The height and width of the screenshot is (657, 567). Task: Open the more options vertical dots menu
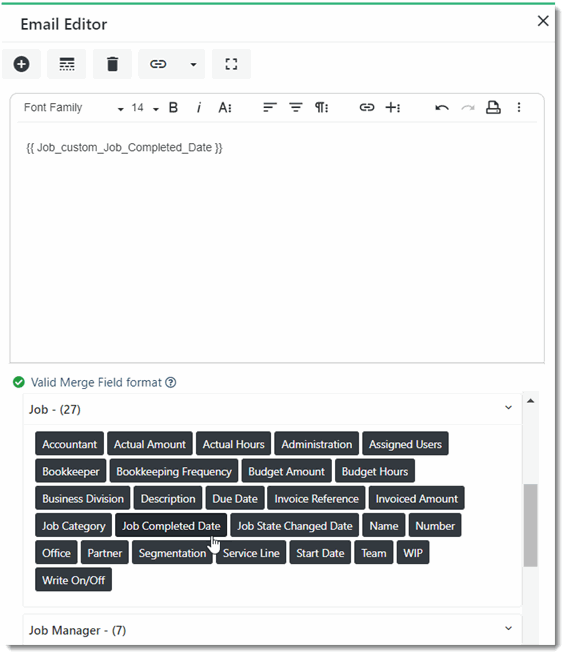pyautogui.click(x=519, y=108)
